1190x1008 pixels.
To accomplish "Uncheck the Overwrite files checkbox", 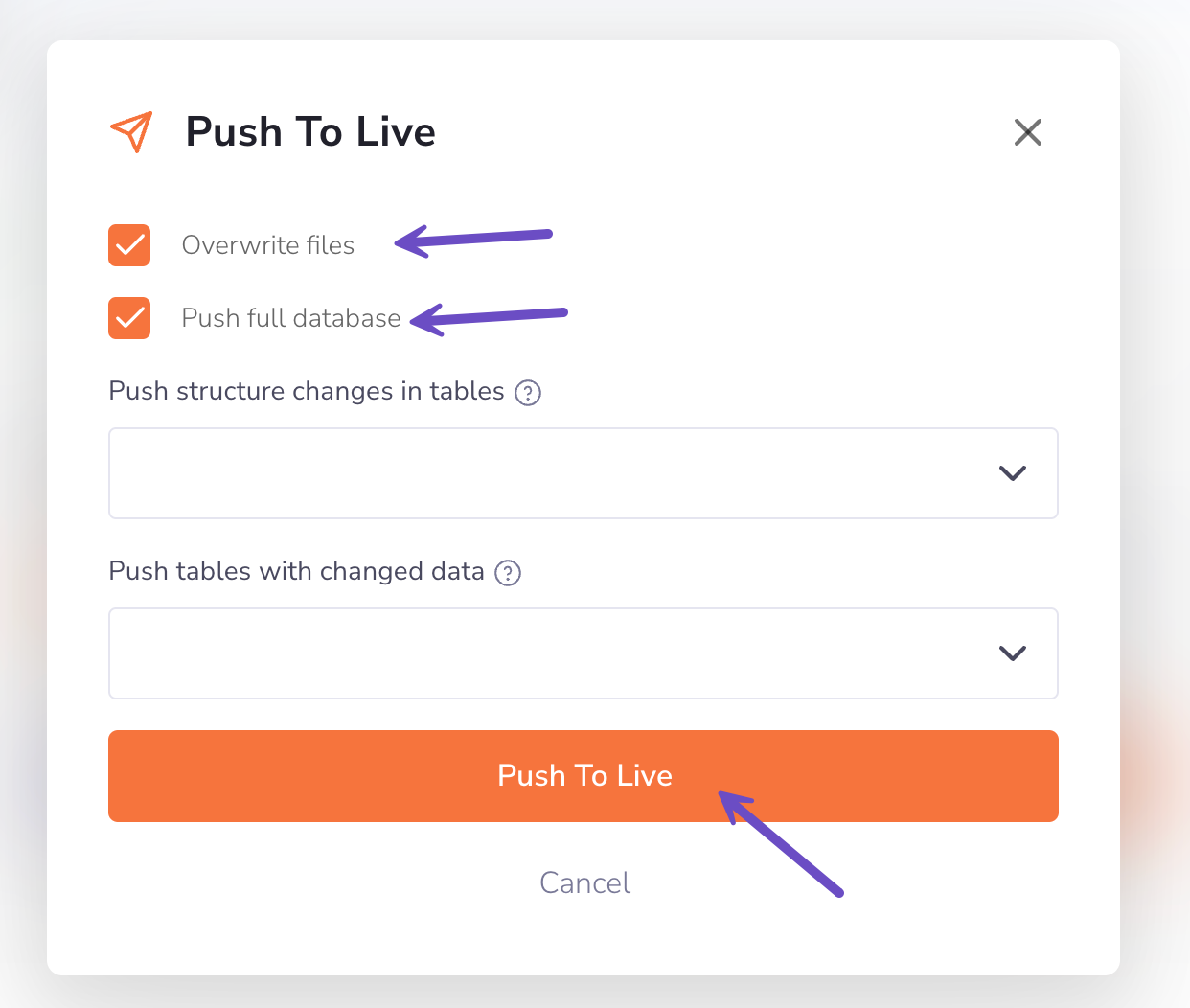I will 129,245.
